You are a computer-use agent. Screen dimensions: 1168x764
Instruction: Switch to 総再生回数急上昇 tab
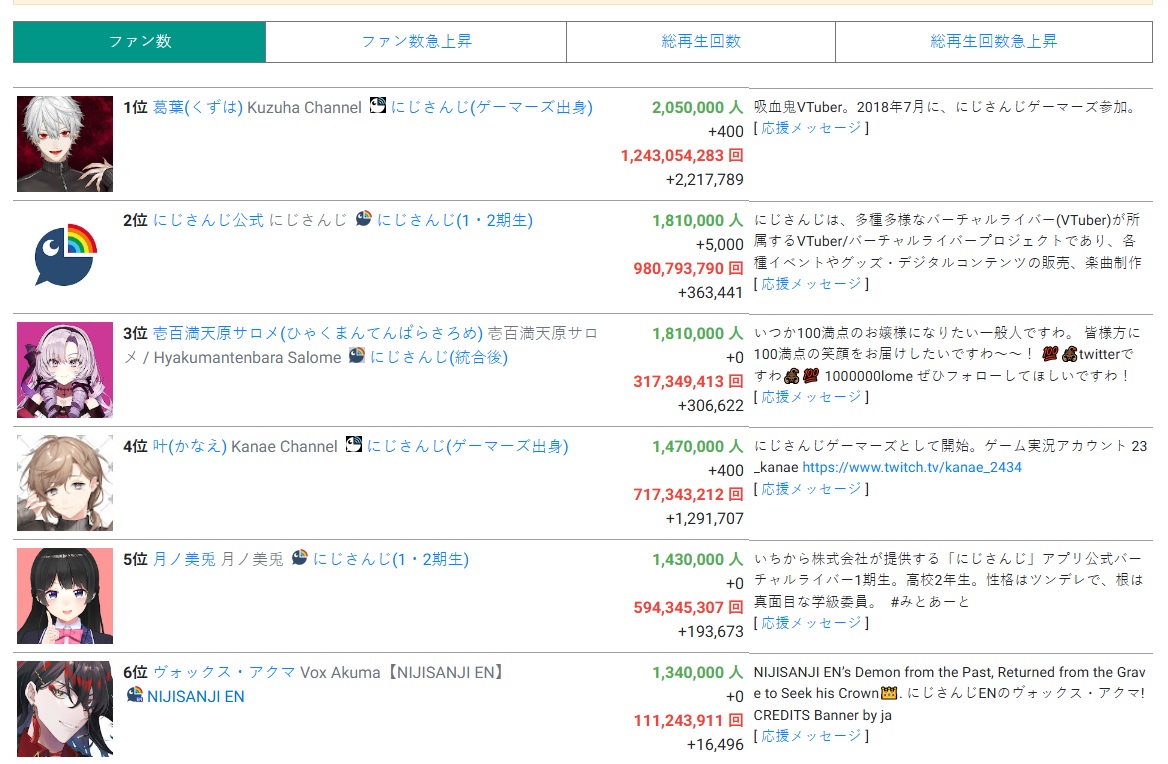click(x=994, y=42)
